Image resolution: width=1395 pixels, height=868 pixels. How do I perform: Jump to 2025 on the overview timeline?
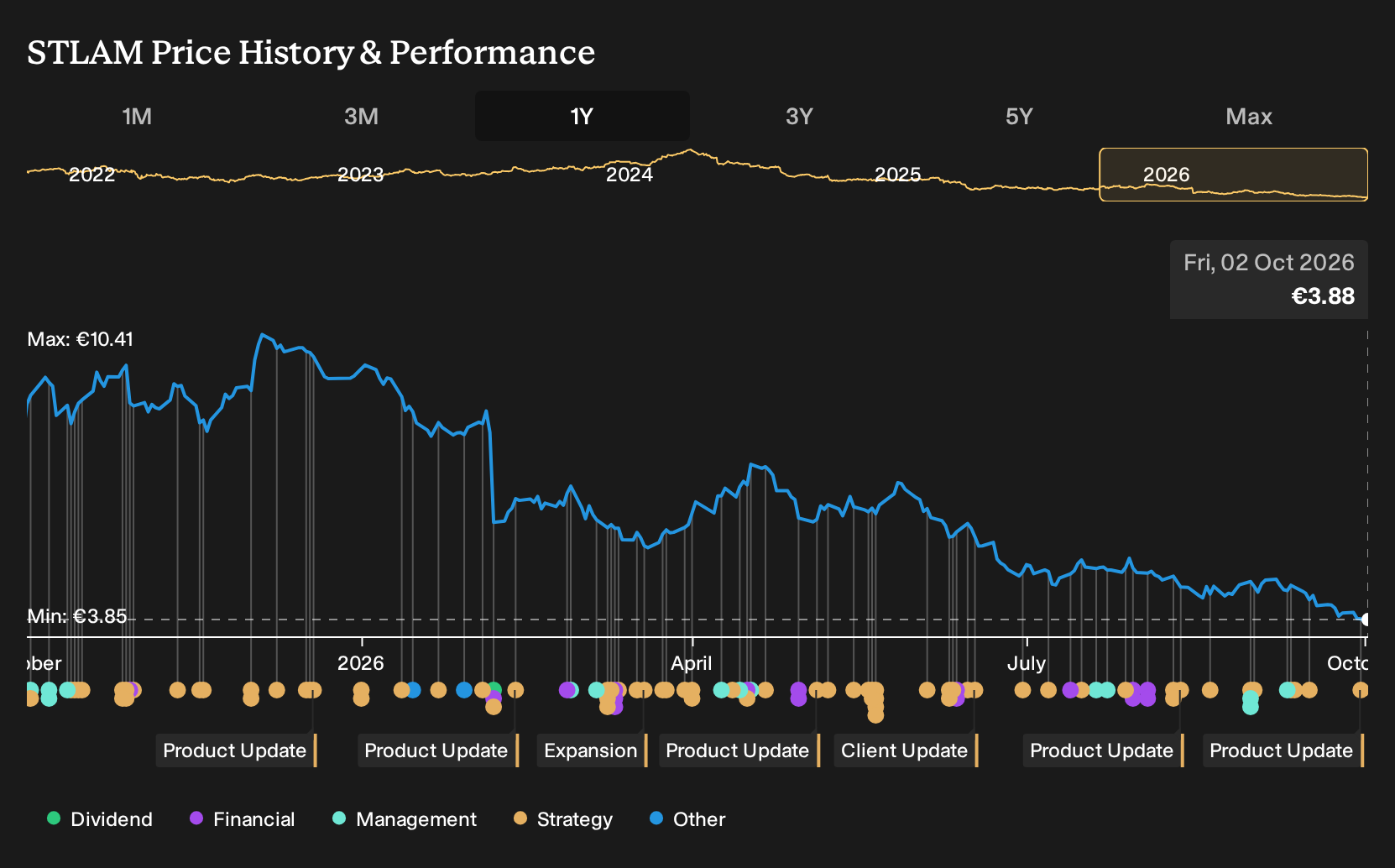pyautogui.click(x=898, y=175)
